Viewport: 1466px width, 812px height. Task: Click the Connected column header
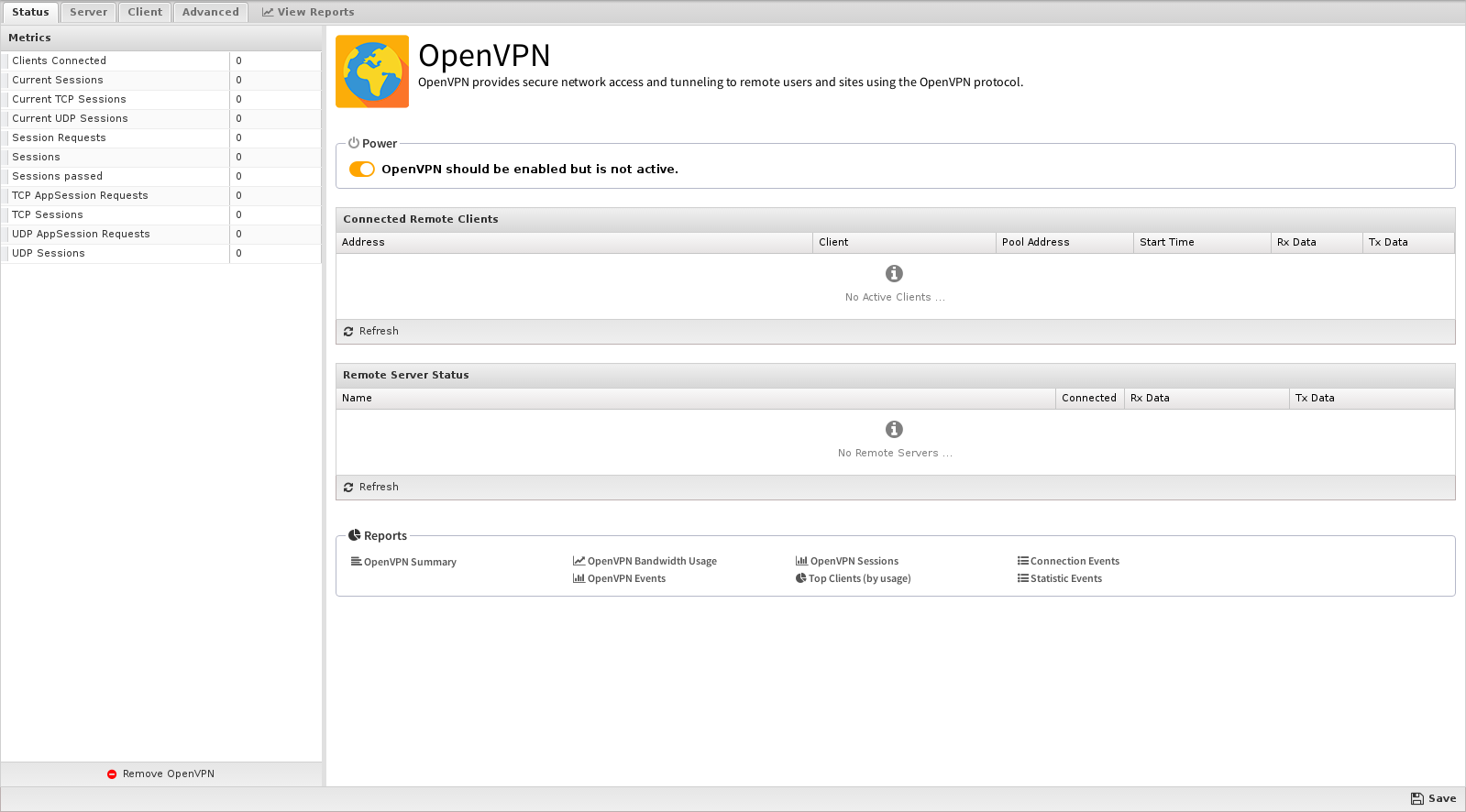click(x=1090, y=398)
